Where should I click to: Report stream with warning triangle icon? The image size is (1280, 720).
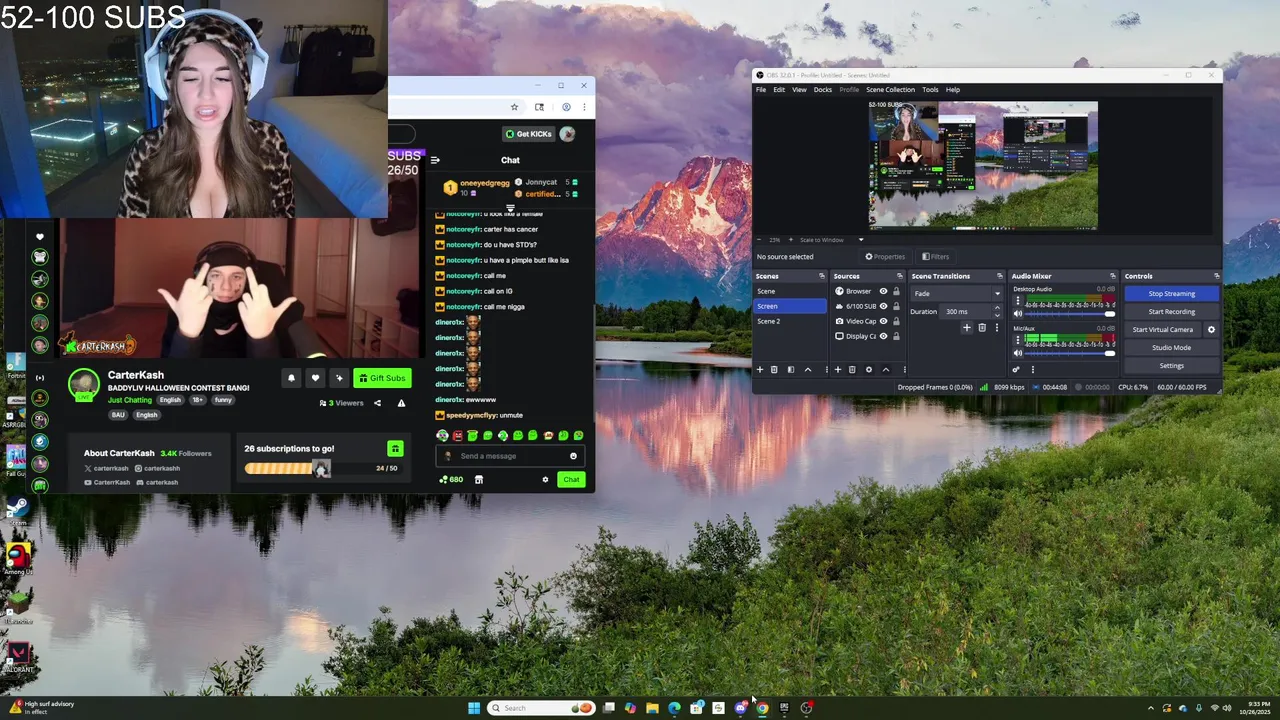[401, 403]
